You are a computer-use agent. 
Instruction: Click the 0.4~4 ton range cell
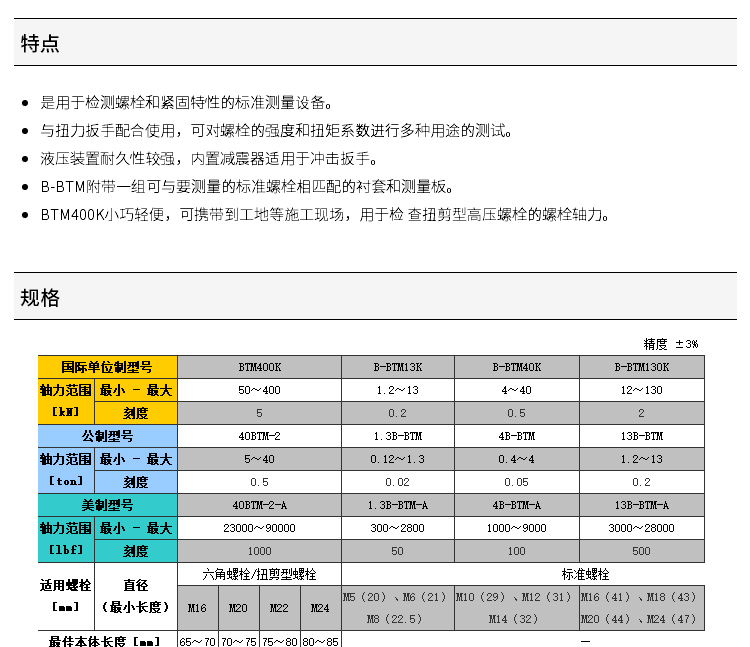517,459
